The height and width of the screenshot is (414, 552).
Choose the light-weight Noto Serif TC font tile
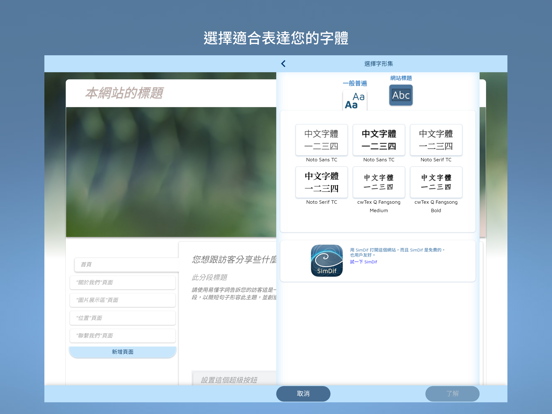(436, 140)
